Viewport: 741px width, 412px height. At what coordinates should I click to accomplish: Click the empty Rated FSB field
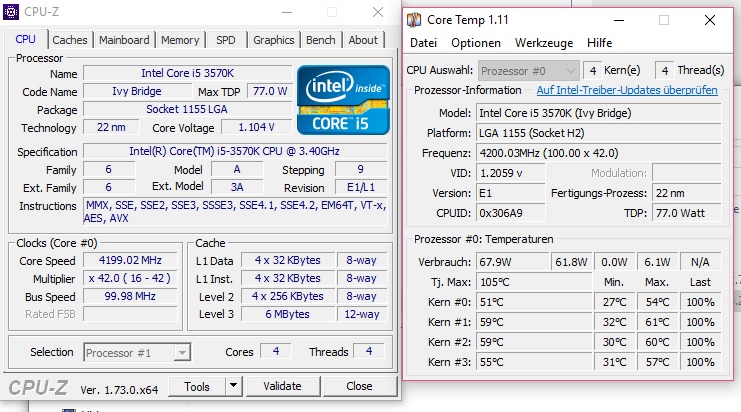(130, 314)
